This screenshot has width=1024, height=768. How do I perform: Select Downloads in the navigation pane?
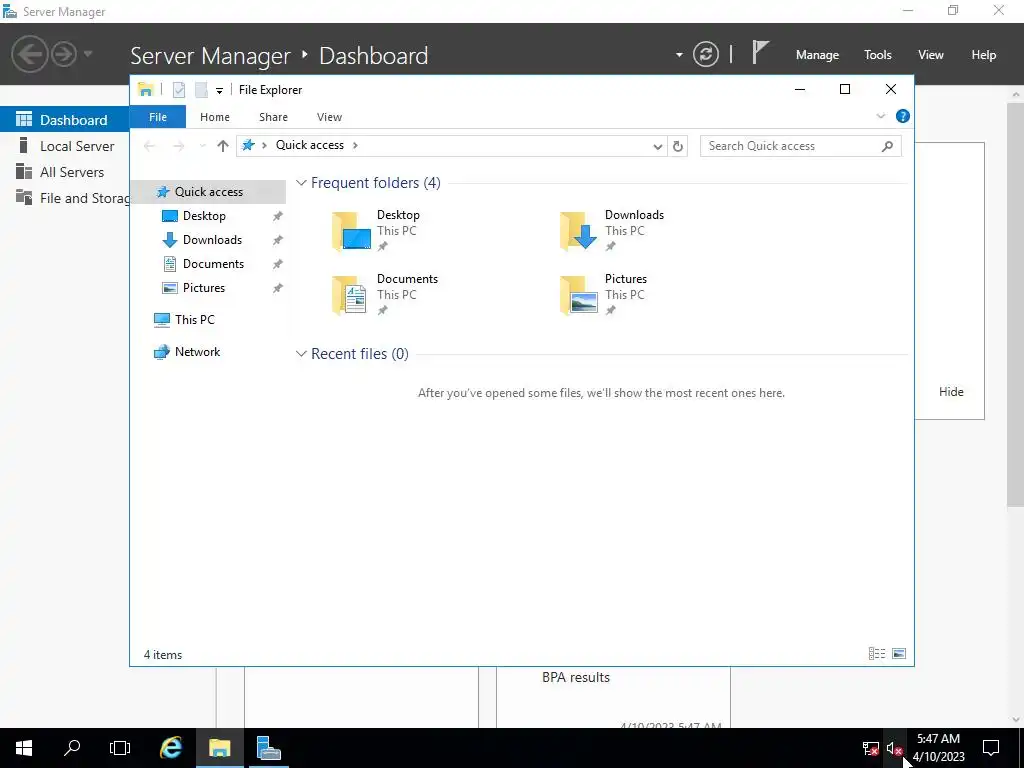212,240
